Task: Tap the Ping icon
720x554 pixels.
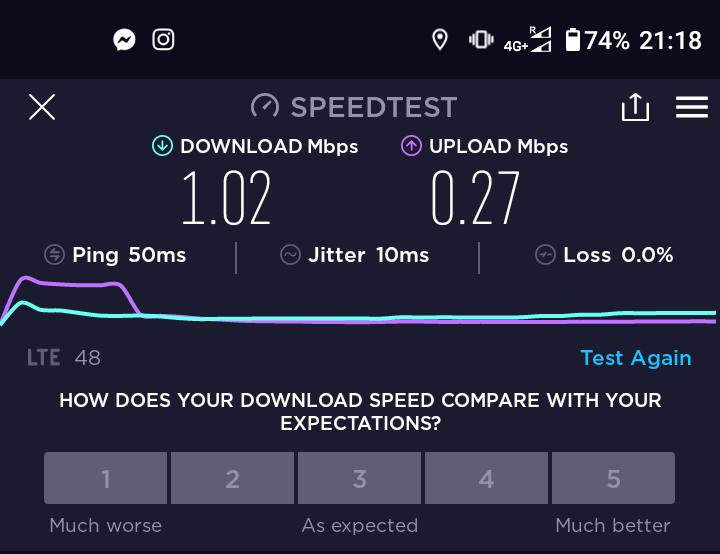Action: (x=56, y=255)
